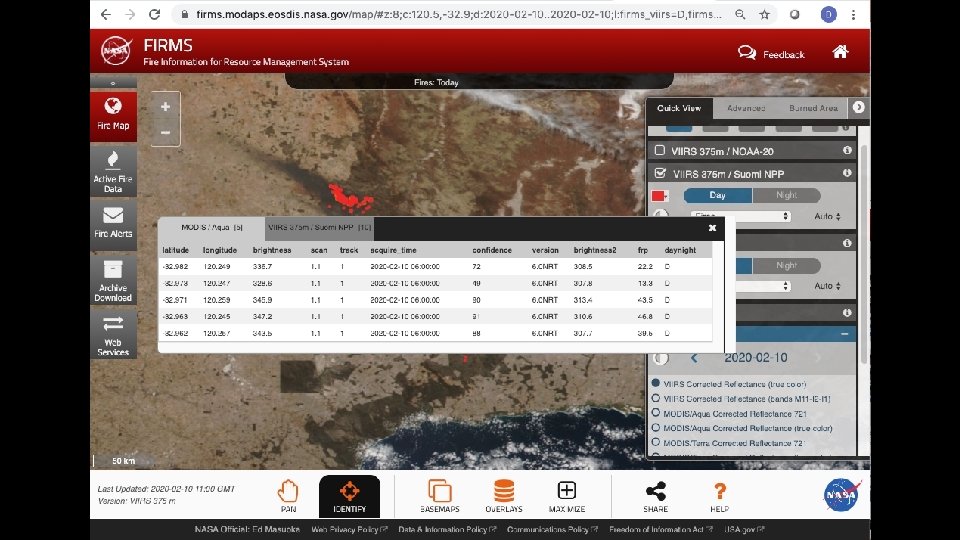Viewport: 960px width, 540px height.
Task: Open Active Fire Data section
Action: coord(113,171)
